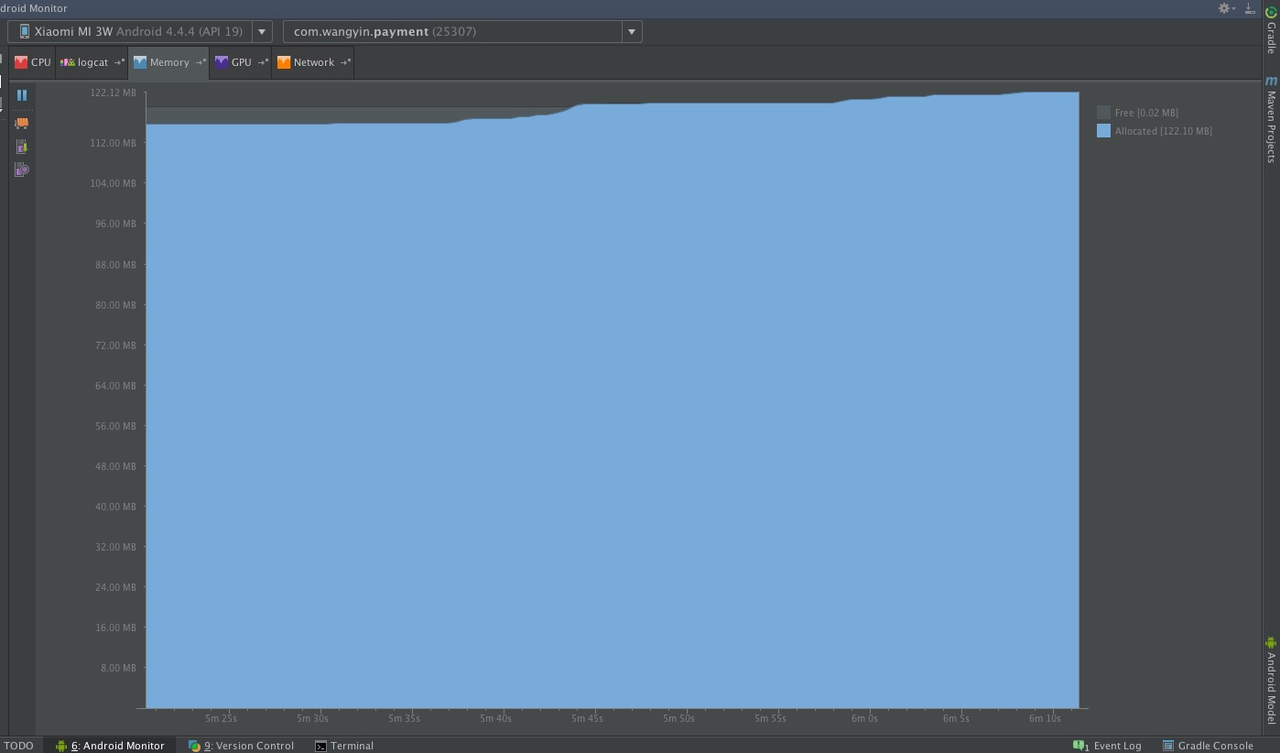Open the Terminal tool window
The height and width of the screenshot is (753, 1280).
click(344, 746)
